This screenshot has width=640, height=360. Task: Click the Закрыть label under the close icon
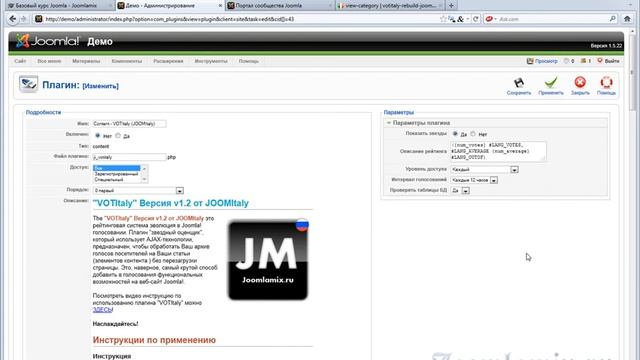click(x=580, y=93)
